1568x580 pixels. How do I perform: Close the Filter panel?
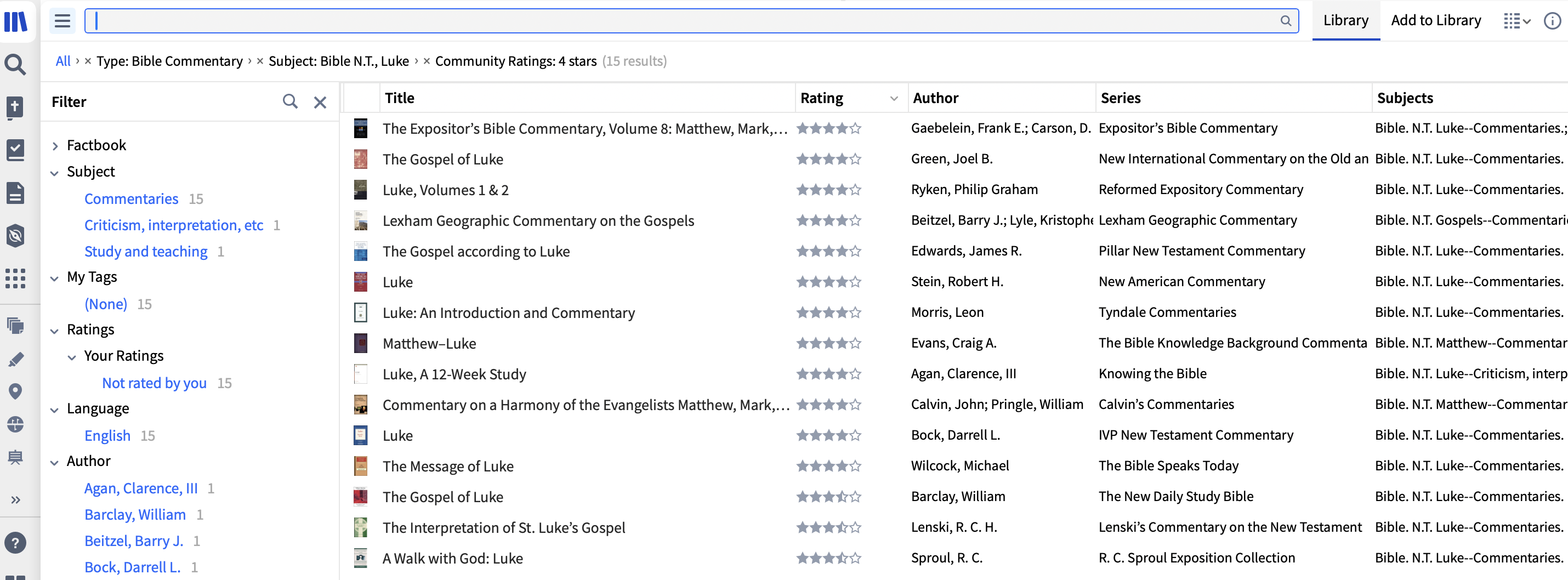tap(320, 103)
